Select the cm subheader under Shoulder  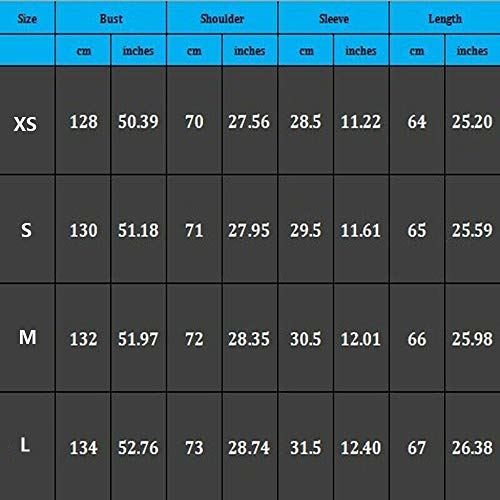pos(194,51)
